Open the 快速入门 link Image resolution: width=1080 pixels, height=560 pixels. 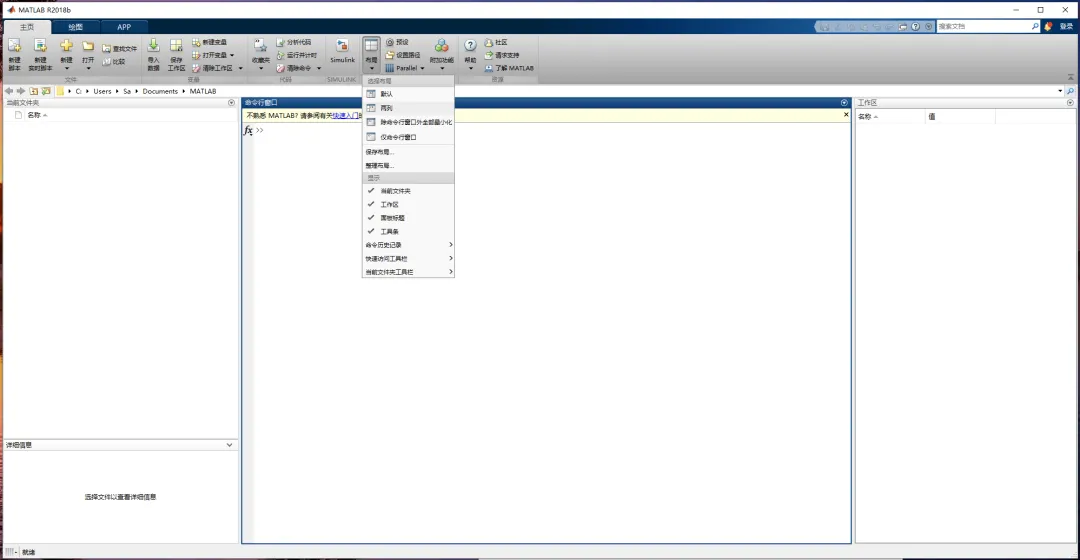pos(346,116)
